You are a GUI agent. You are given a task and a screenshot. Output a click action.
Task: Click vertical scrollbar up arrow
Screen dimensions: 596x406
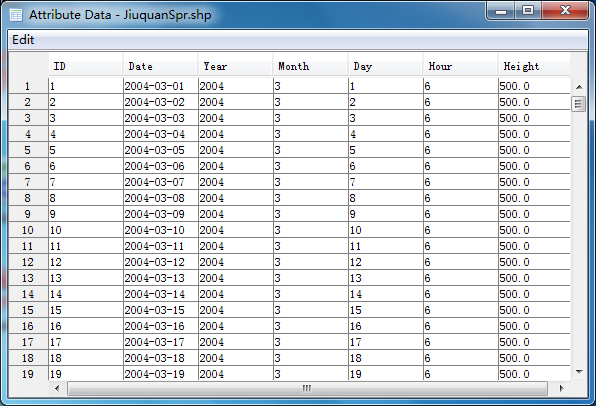[x=579, y=87]
